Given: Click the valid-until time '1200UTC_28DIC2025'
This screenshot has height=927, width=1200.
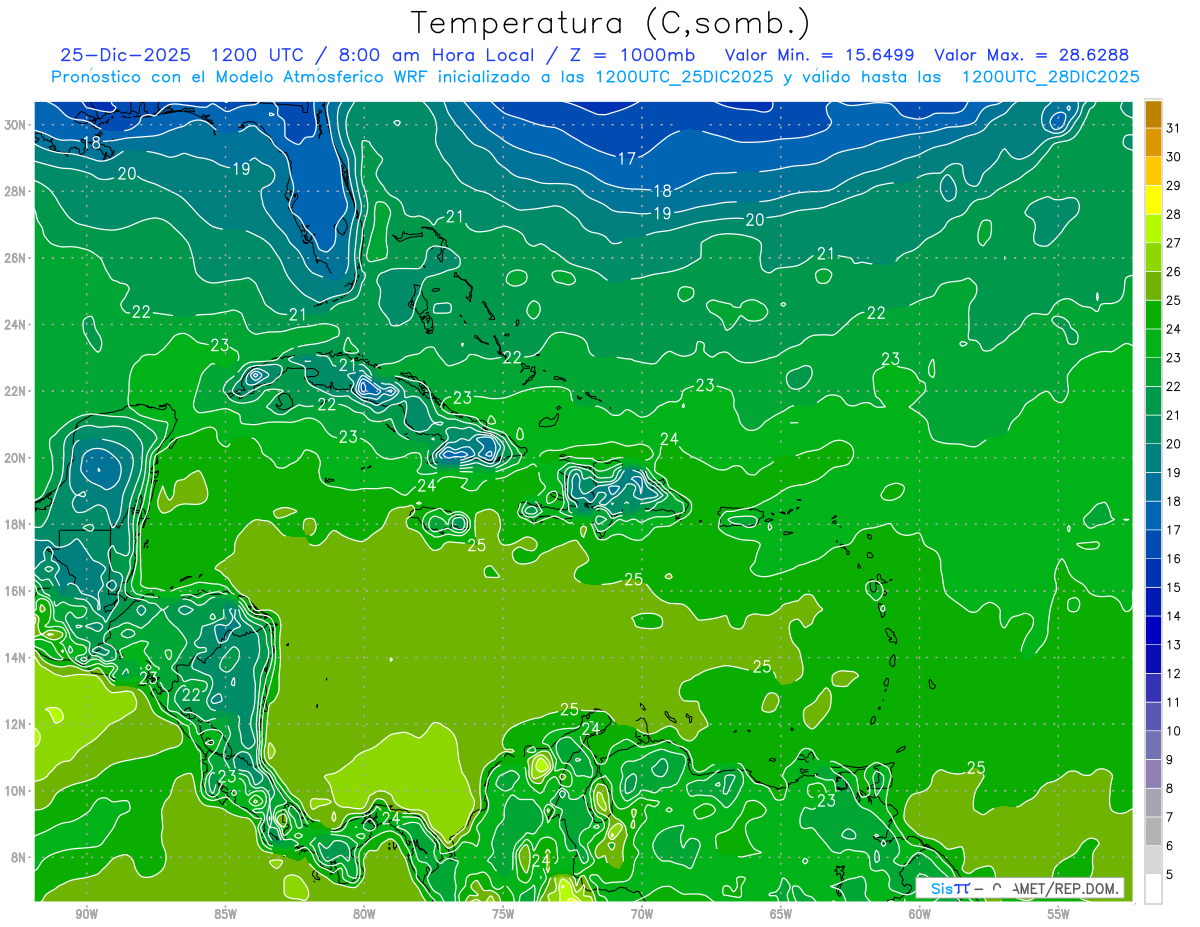Looking at the screenshot, I should point(1051,77).
